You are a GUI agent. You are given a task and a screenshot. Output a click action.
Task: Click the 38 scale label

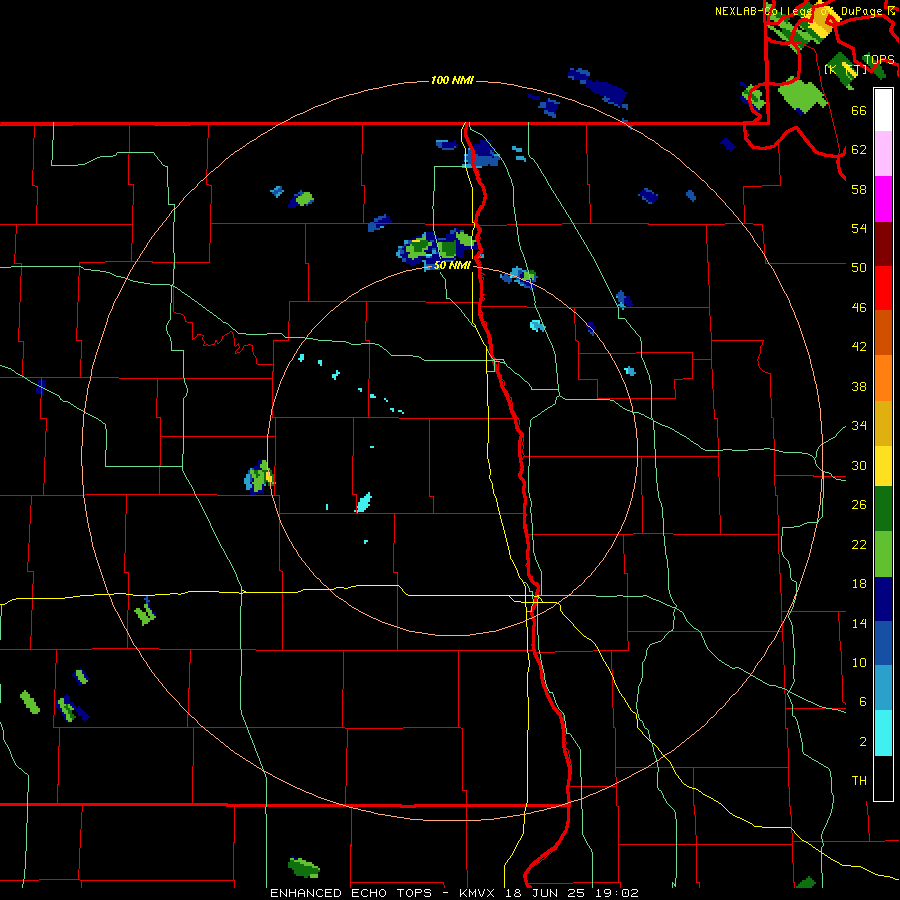pyautogui.click(x=859, y=386)
